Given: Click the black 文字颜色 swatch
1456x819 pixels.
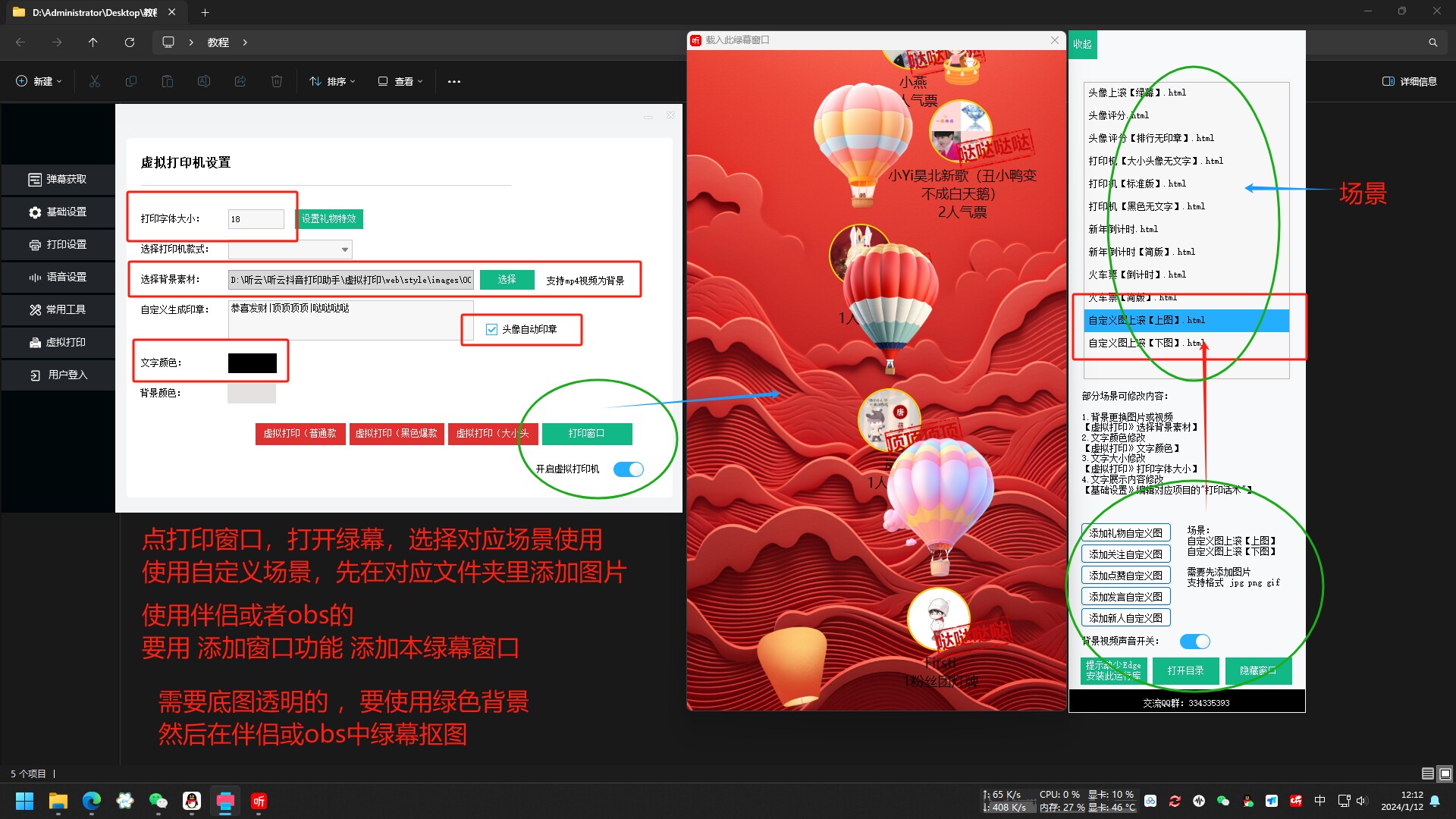Looking at the screenshot, I should click(252, 363).
